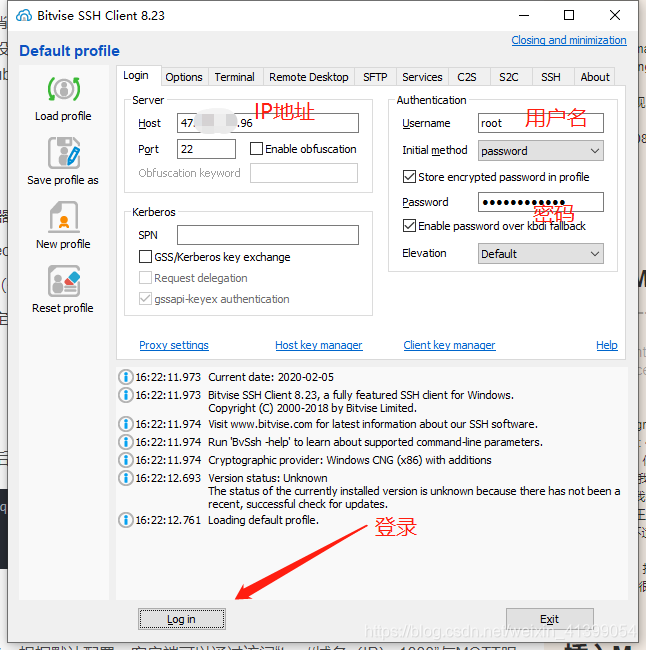Check GSS/Kerberos key exchange
Viewport: 646px width, 650px height.
(145, 257)
